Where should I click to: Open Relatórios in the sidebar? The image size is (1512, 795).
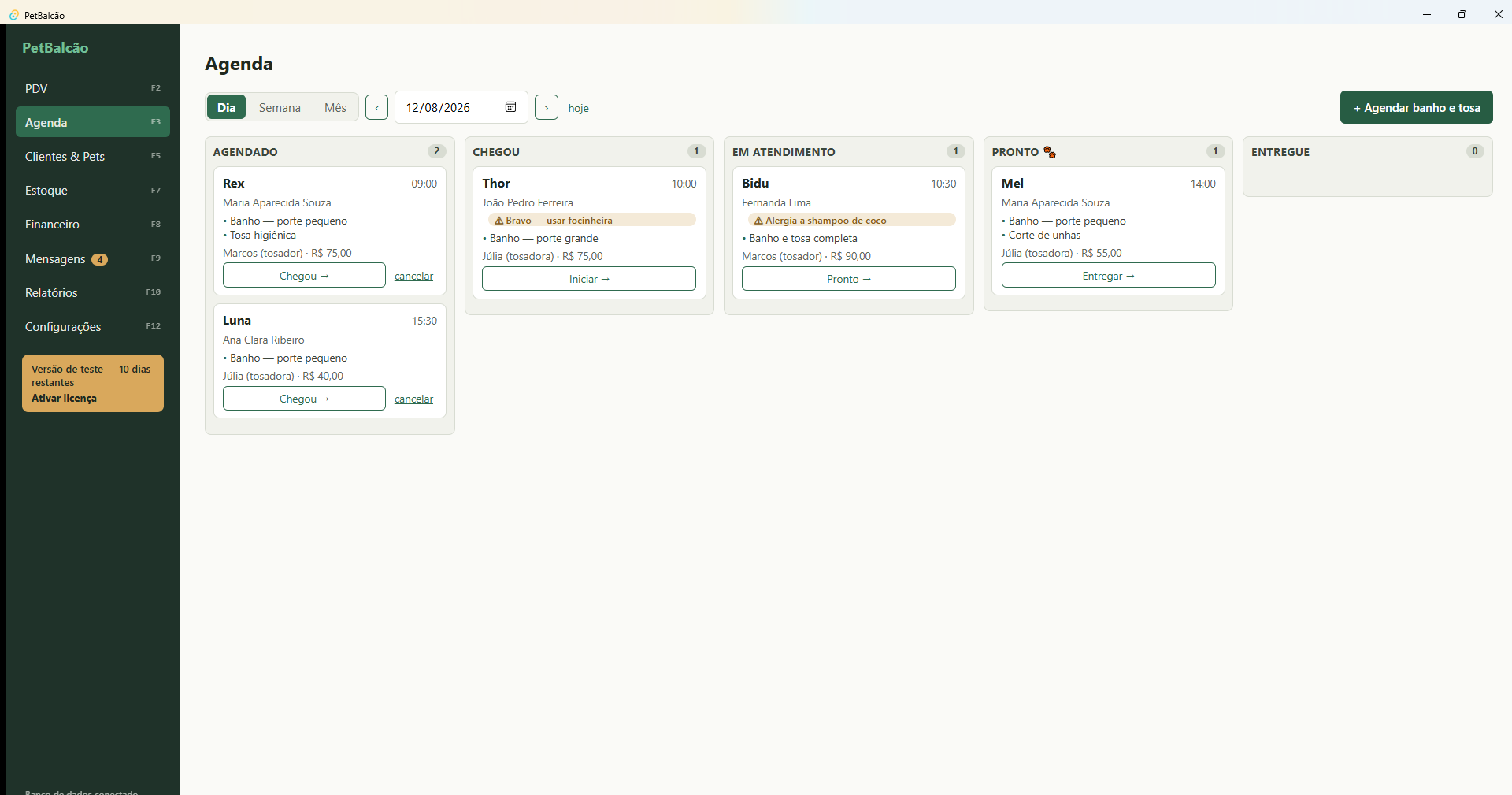(x=93, y=292)
